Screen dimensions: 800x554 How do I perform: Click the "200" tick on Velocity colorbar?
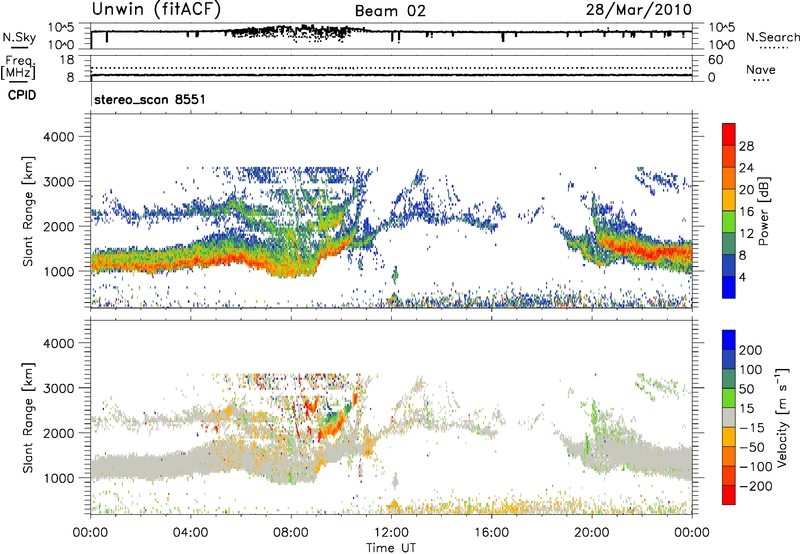point(751,350)
